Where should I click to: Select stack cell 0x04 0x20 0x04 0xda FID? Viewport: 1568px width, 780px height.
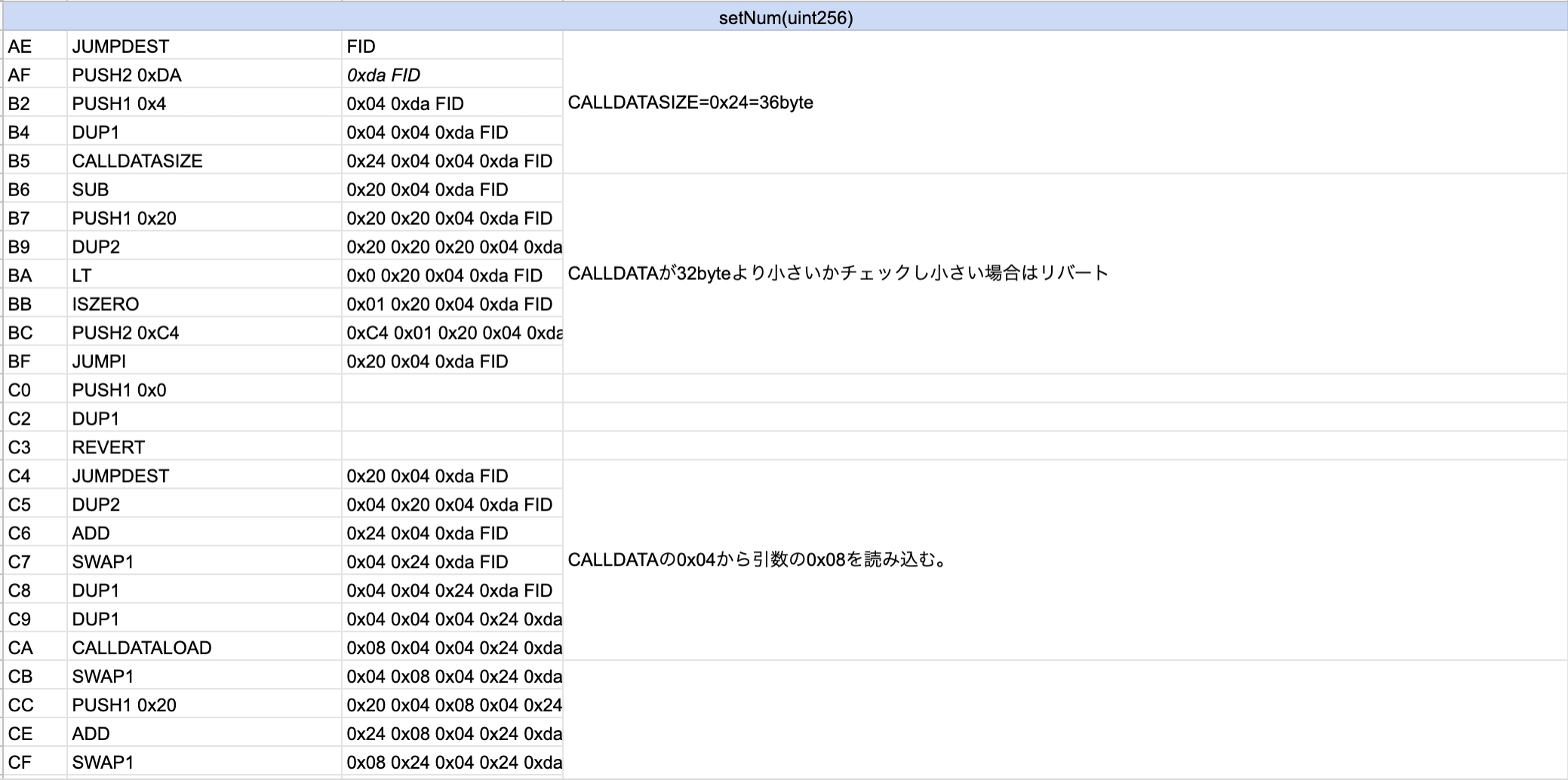click(x=452, y=505)
